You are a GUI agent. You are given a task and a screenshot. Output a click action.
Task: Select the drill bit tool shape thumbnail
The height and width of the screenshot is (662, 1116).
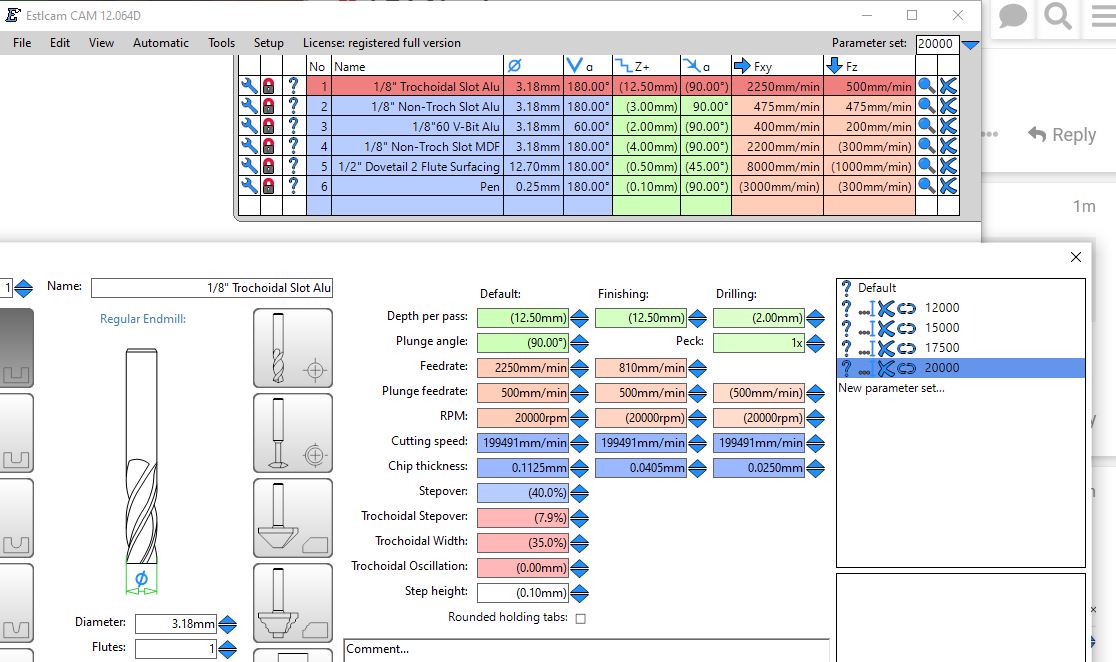tap(293, 348)
